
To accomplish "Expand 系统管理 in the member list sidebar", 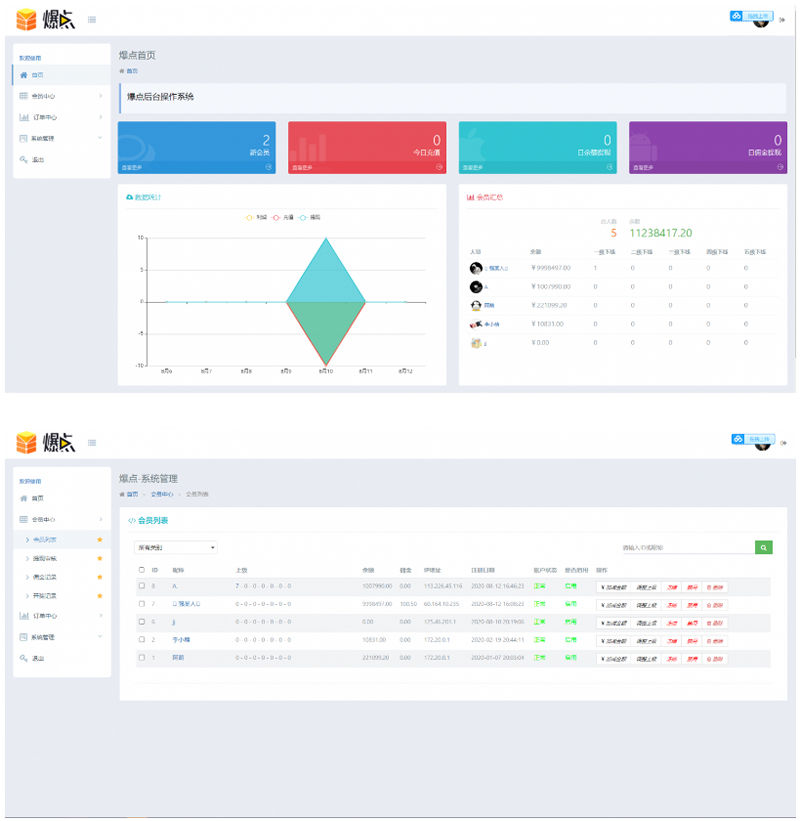I will click(60, 637).
